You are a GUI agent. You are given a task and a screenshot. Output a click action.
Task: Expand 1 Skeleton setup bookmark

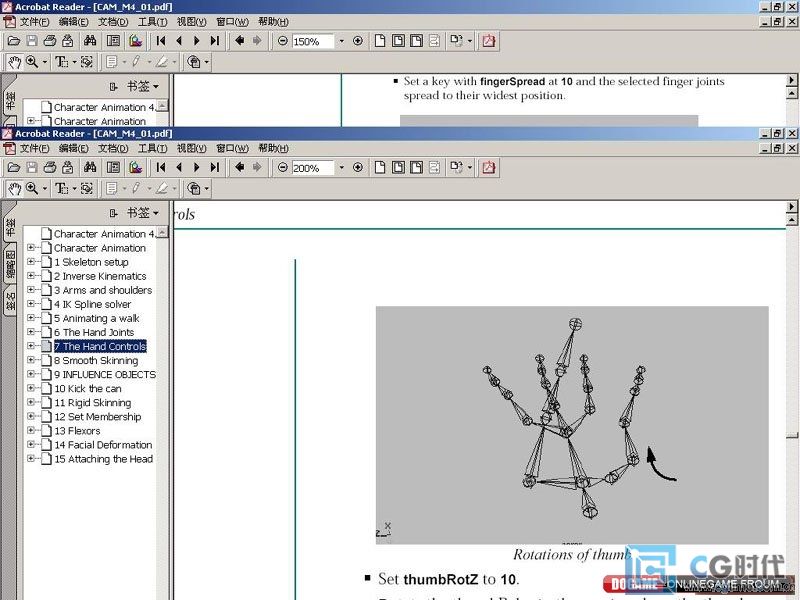tap(31, 262)
